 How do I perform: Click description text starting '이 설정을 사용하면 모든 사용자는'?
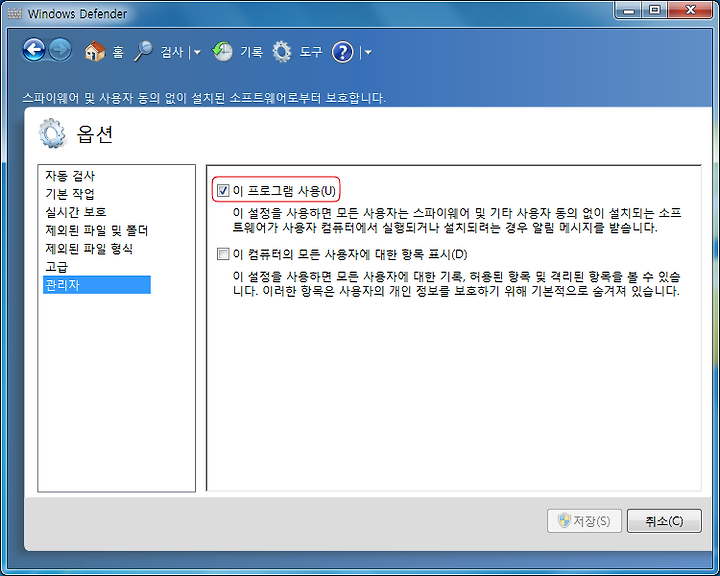pos(456,220)
